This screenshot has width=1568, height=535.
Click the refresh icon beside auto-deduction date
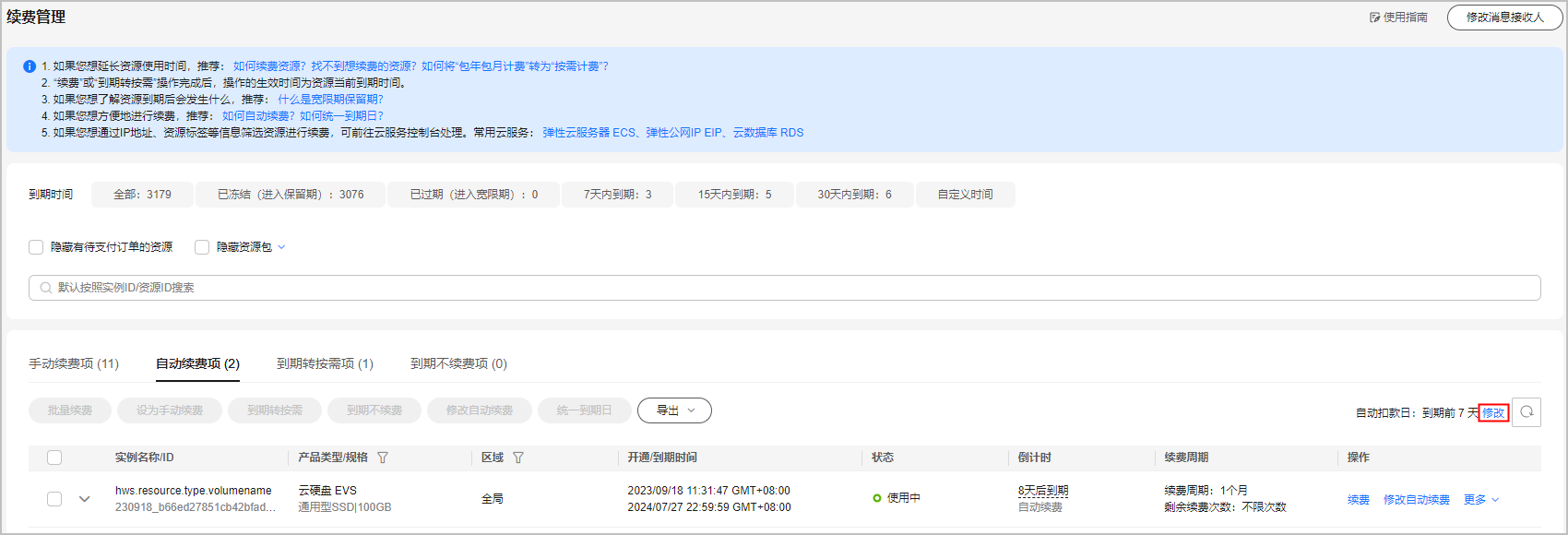(x=1526, y=412)
